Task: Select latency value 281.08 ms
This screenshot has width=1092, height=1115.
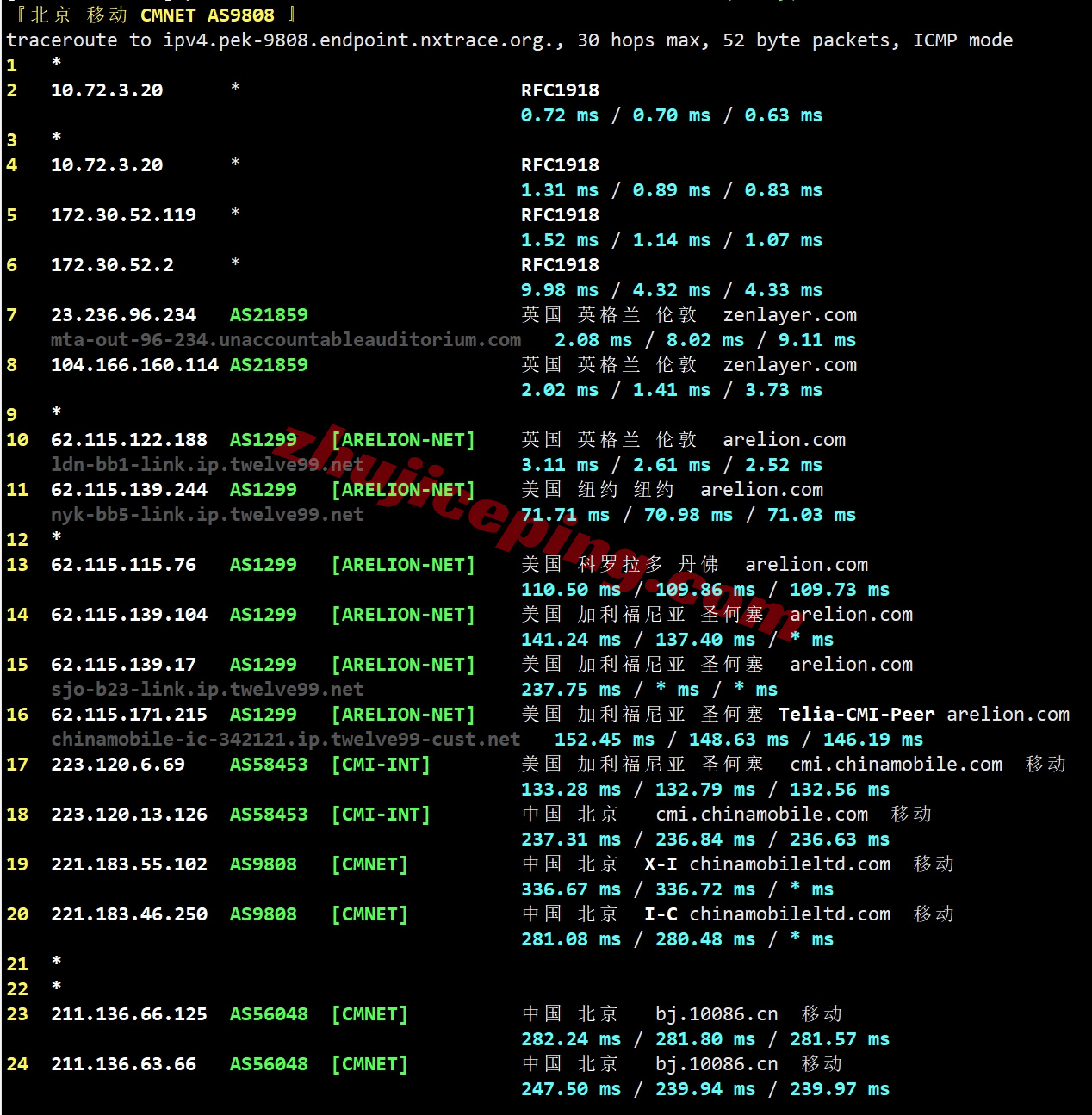Action: (571, 939)
